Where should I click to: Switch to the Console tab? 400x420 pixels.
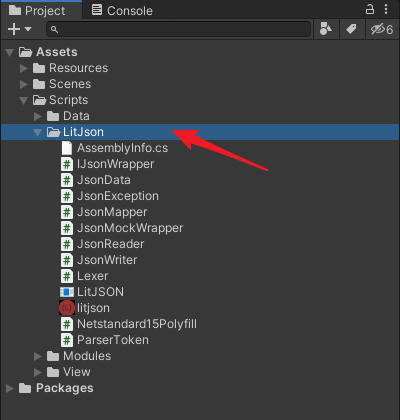click(x=122, y=10)
